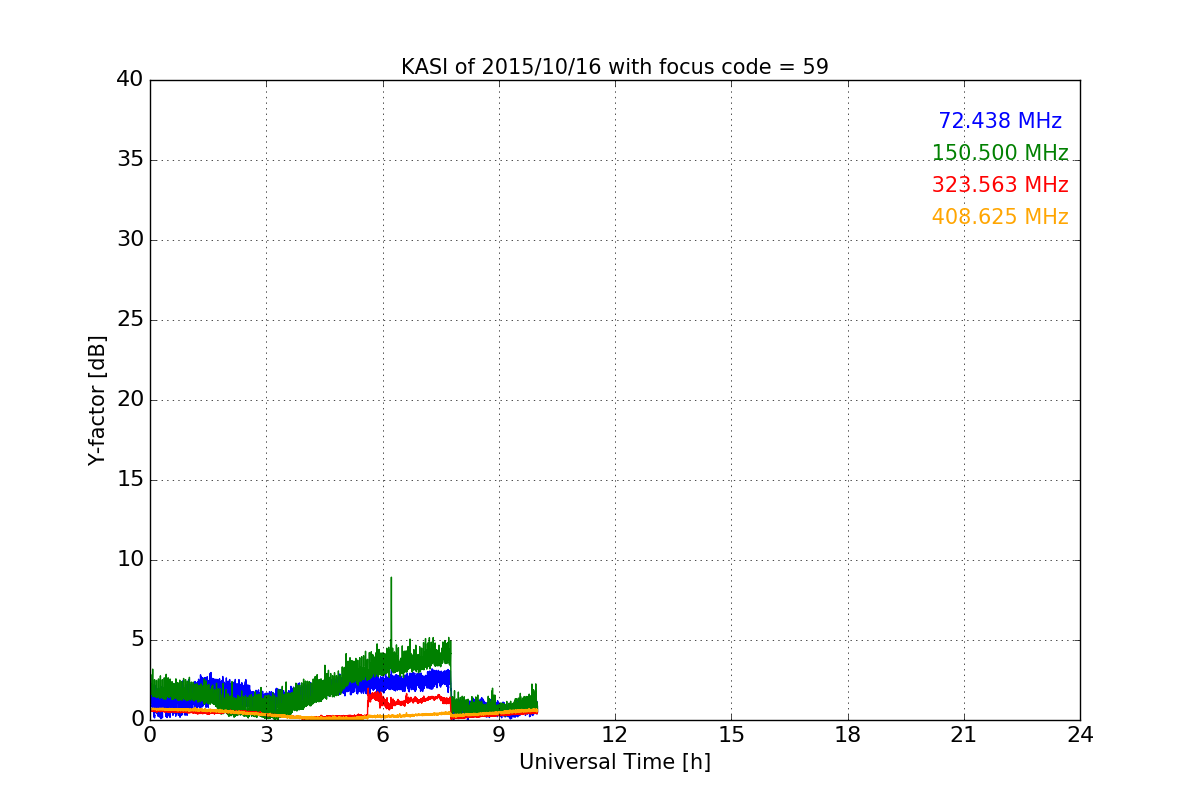Select the 72.438 MHz legend label

(x=1000, y=121)
